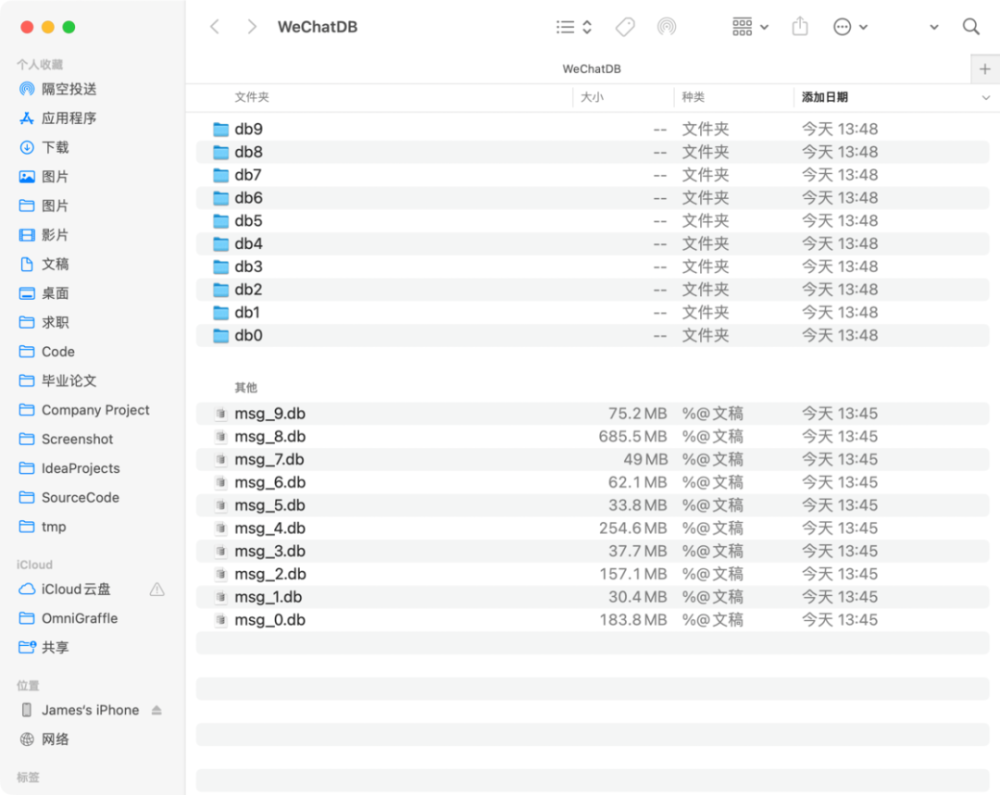
Task: Click the search magnifier icon
Action: [x=971, y=27]
